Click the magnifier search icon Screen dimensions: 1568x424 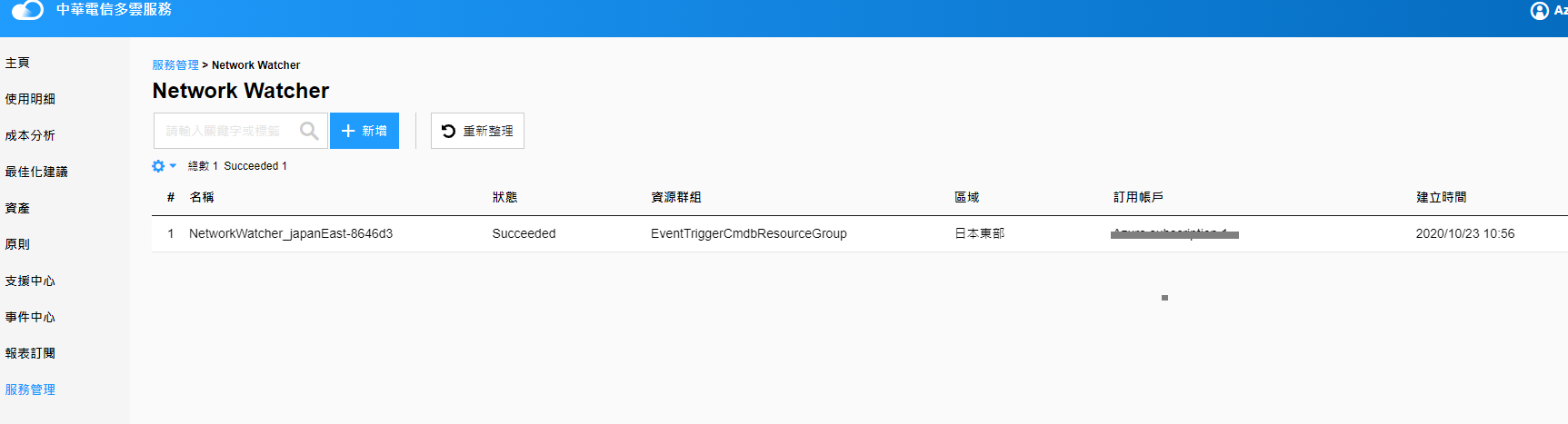pos(309,131)
